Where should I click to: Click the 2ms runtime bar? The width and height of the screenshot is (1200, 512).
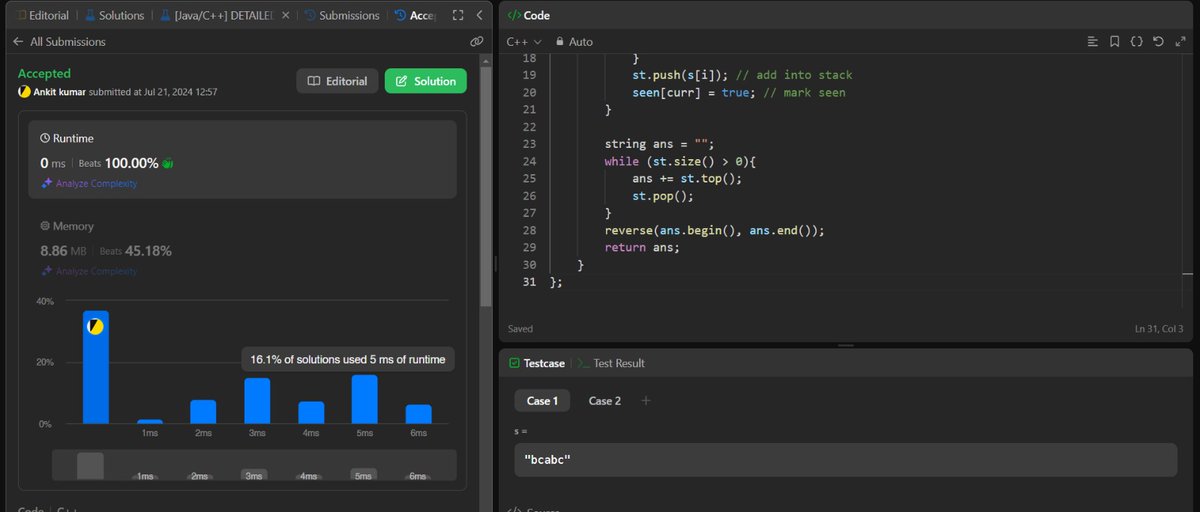[x=204, y=412]
